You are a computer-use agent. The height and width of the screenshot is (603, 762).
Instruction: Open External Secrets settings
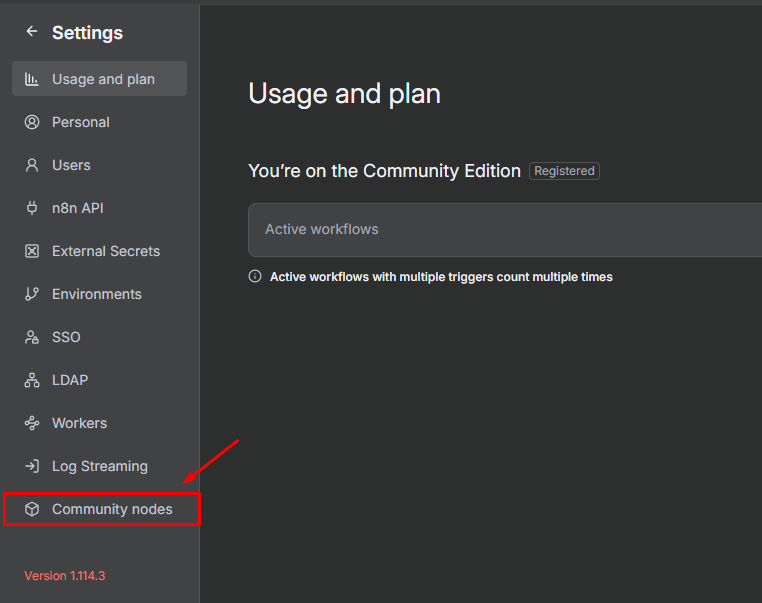point(99,251)
